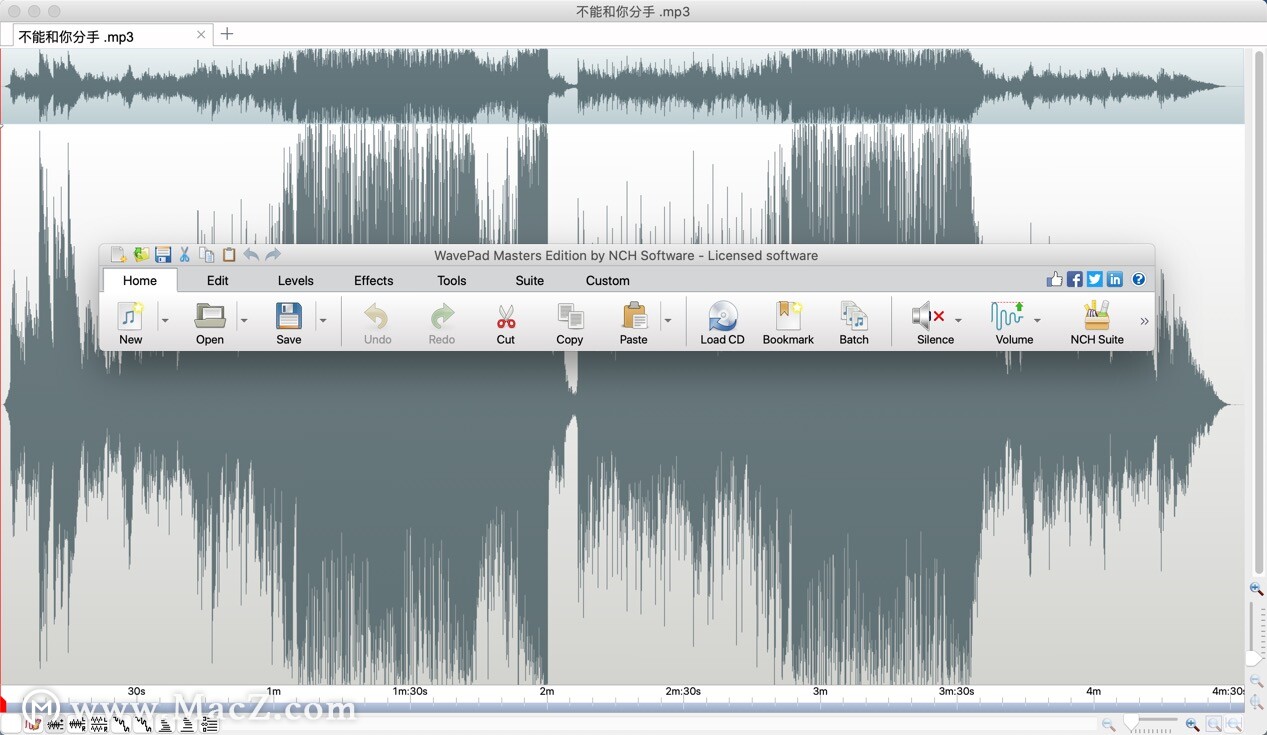Open the NCH Suite toolbox

(1097, 323)
